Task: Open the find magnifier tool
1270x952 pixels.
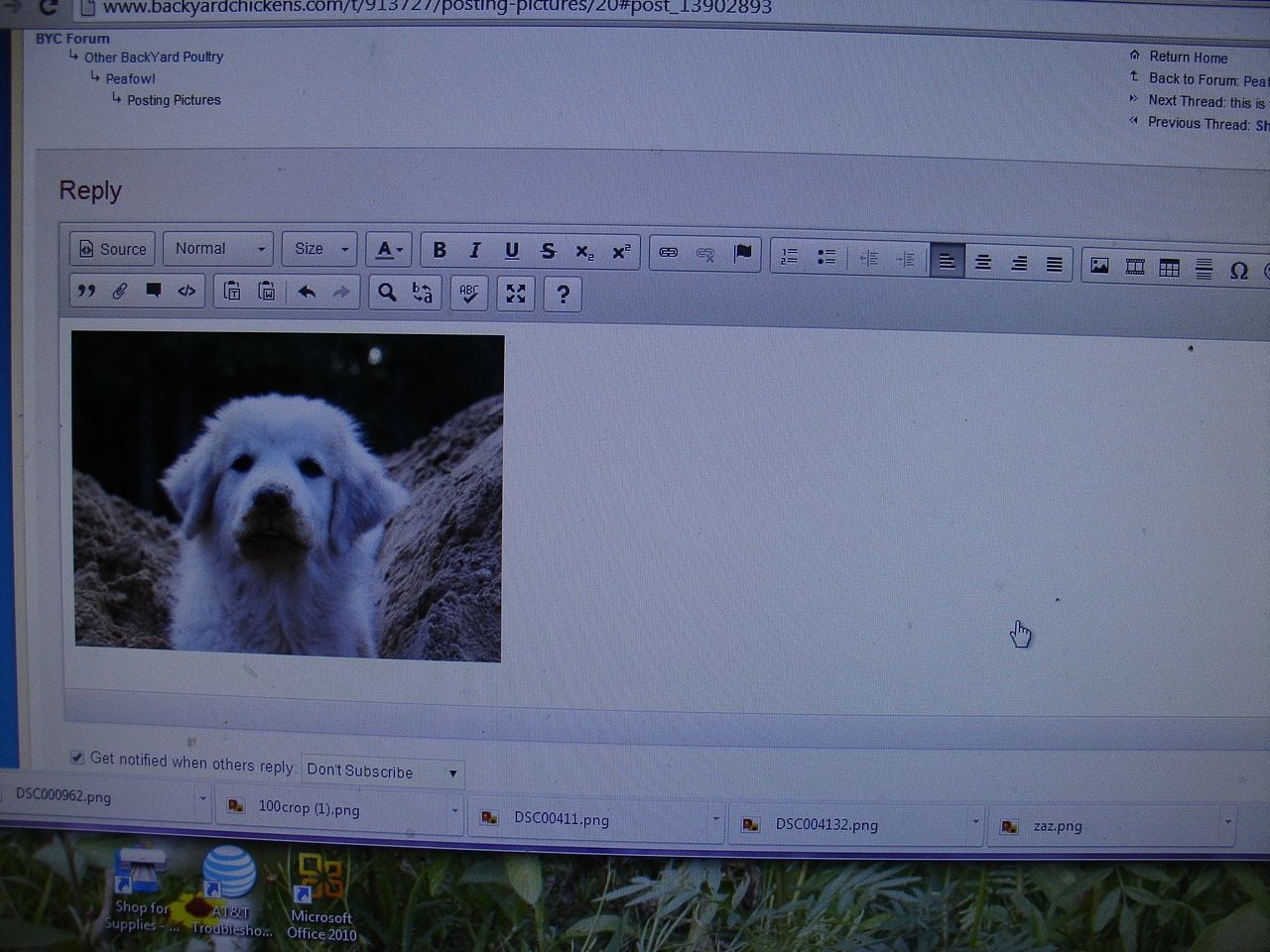Action: (x=387, y=293)
